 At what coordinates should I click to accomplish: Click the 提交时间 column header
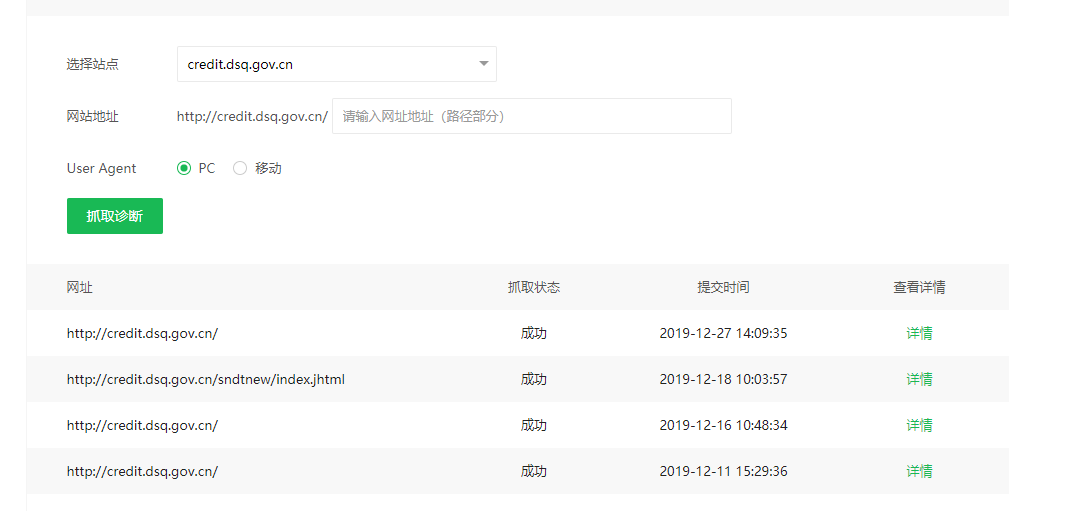coord(723,287)
